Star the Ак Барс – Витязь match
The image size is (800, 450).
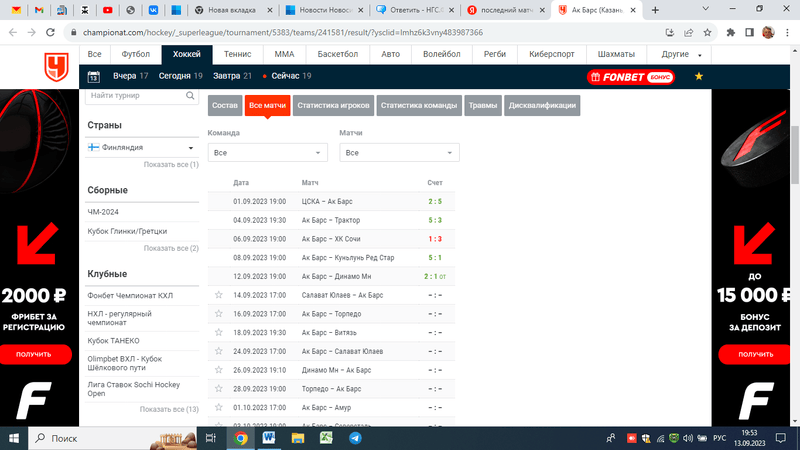tap(218, 331)
